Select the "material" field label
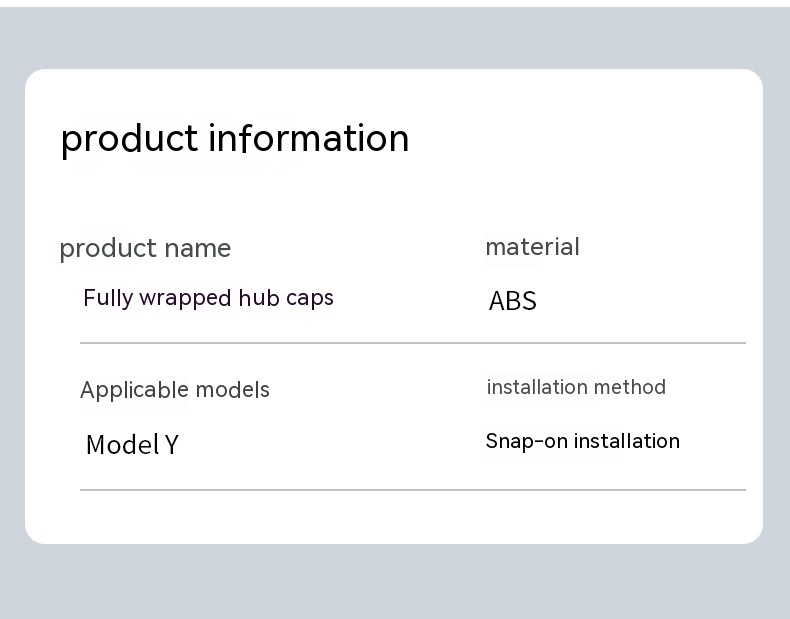790x619 pixels. tap(532, 247)
